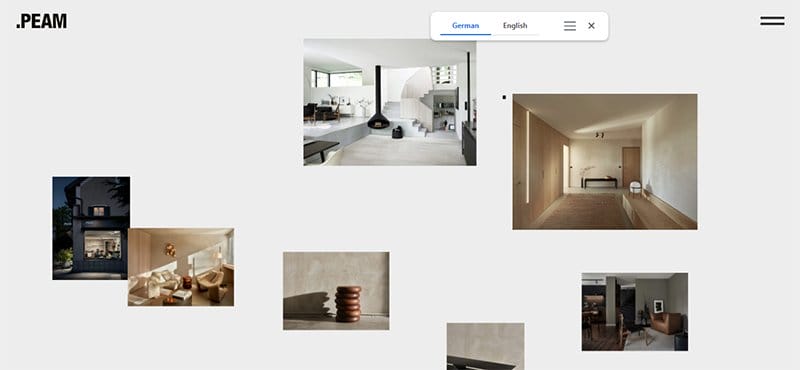Open the white staircase fireplace interior photo
This screenshot has width=800, height=370.
tap(390, 102)
